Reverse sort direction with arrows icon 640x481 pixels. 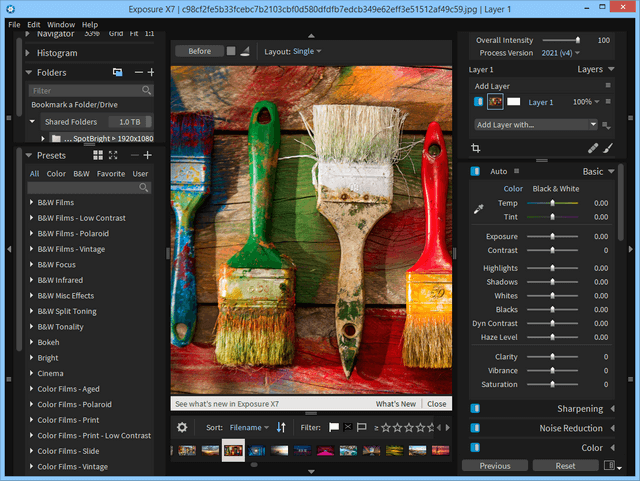coord(281,427)
